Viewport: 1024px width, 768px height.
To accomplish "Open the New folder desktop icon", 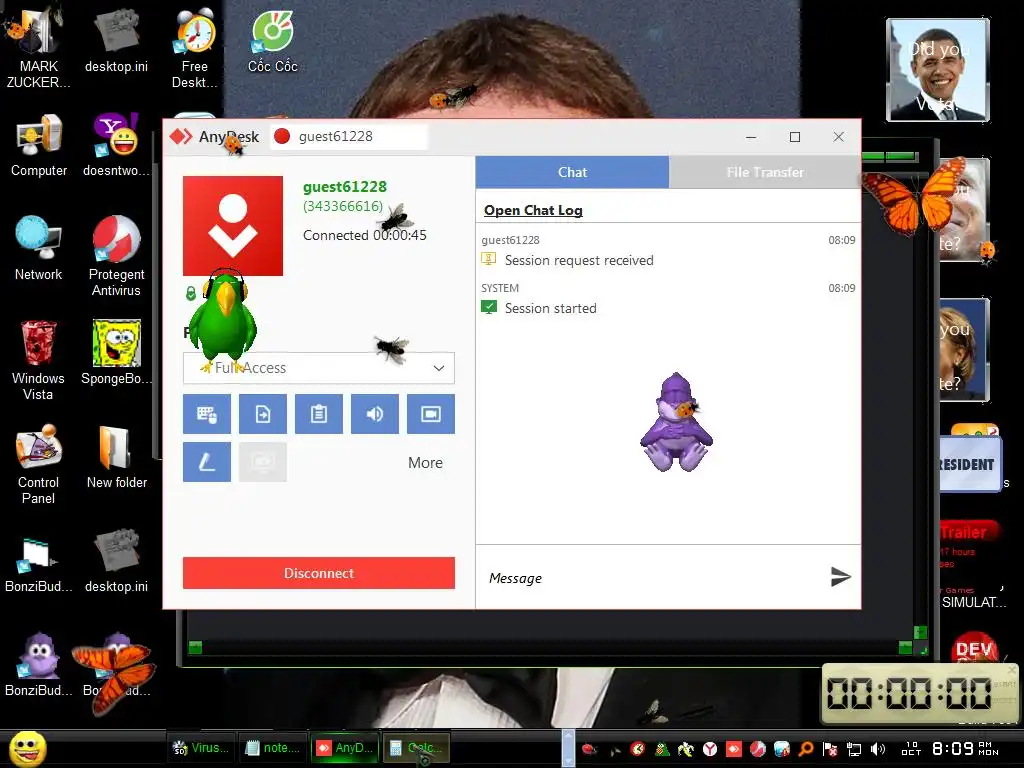I will click(x=116, y=457).
